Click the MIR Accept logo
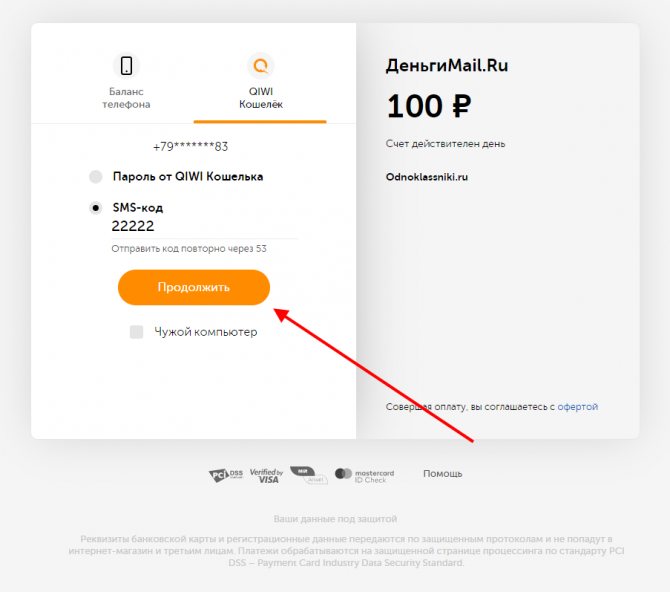Screen dimensions: 670x592 tap(309, 475)
